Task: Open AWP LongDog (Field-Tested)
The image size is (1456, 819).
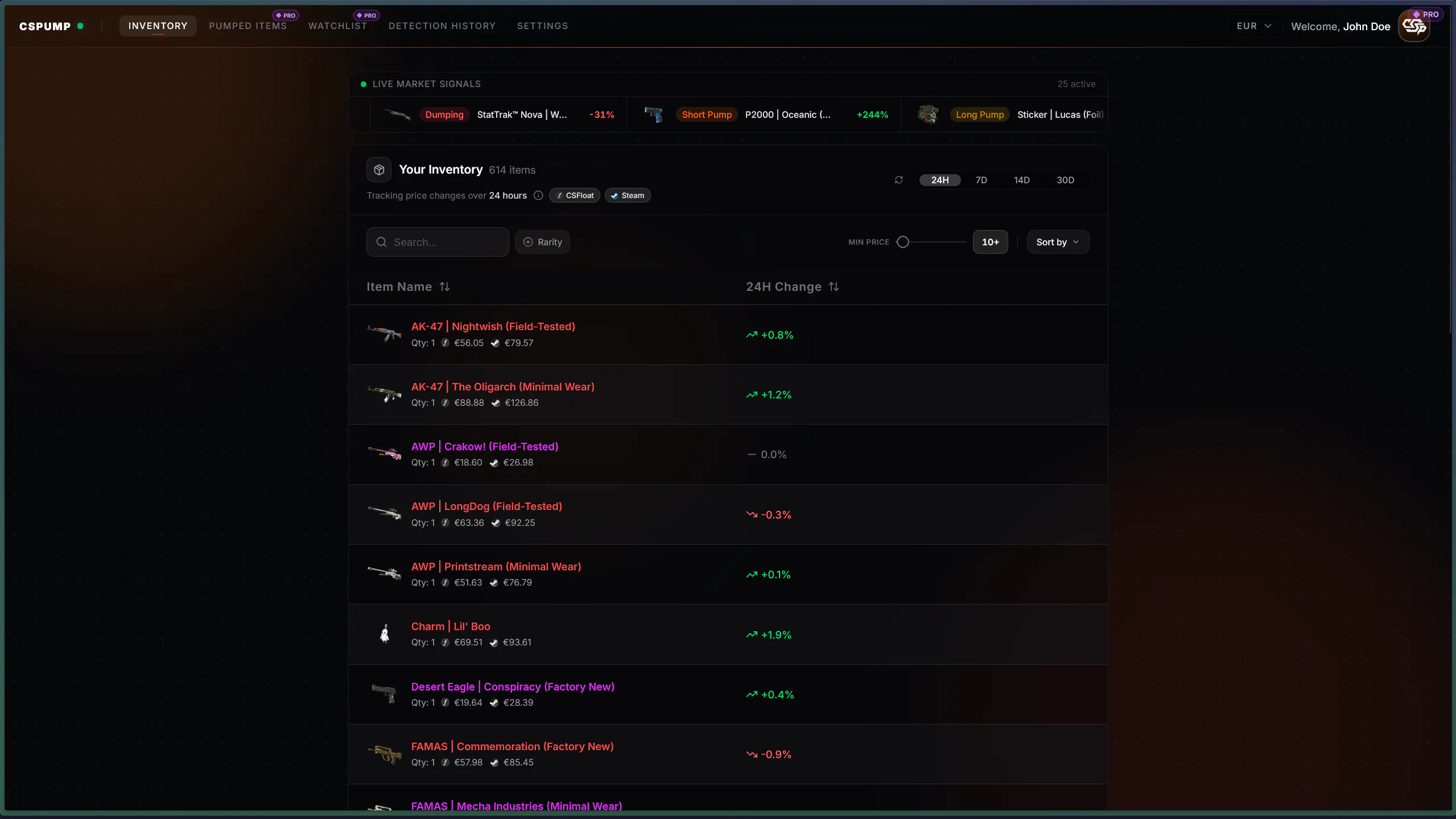Action: pos(486,507)
